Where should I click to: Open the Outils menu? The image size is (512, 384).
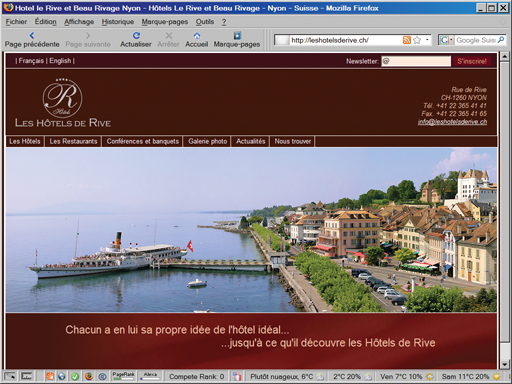click(x=205, y=22)
